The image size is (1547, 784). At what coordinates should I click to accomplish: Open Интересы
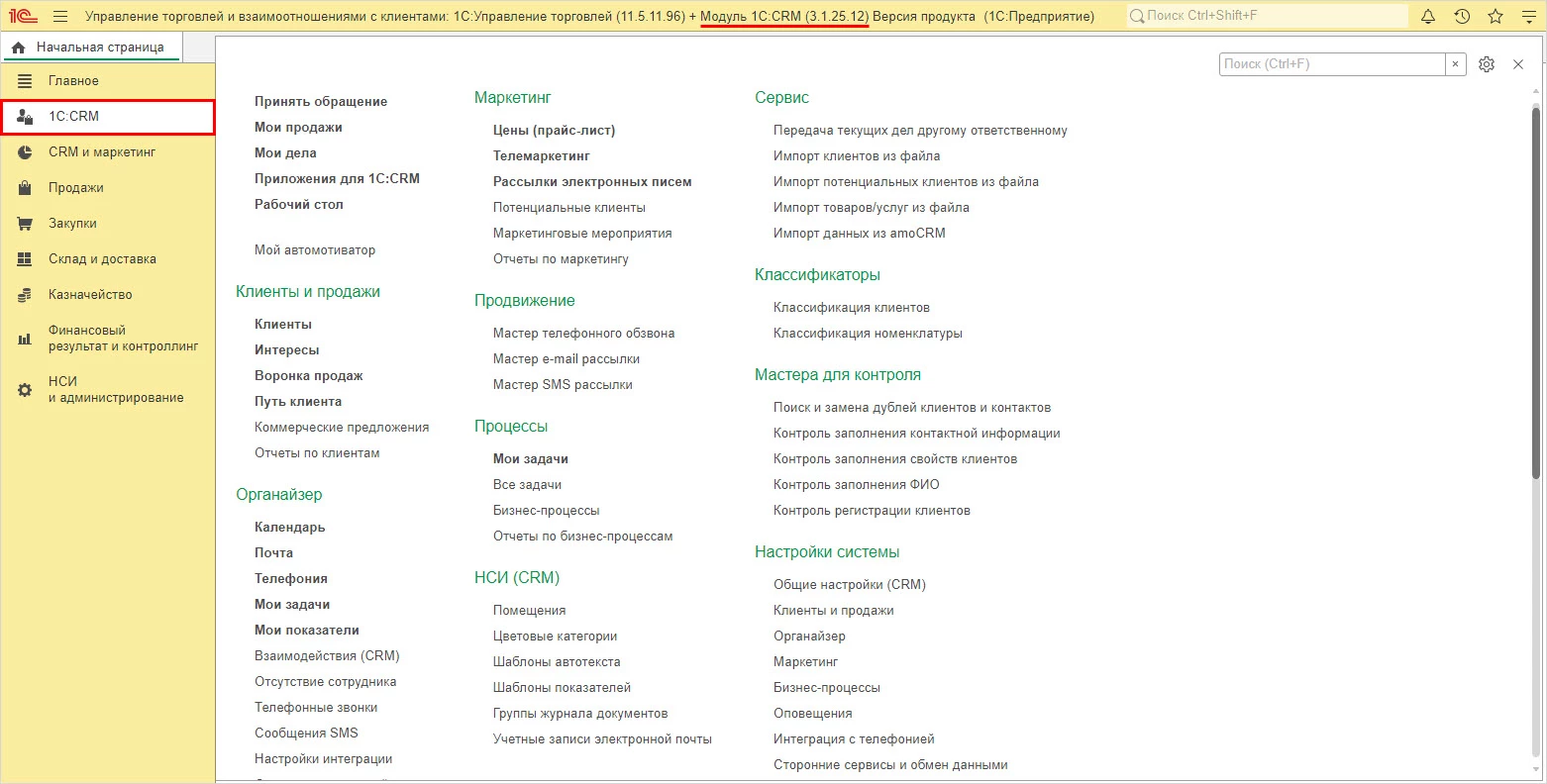coord(287,350)
